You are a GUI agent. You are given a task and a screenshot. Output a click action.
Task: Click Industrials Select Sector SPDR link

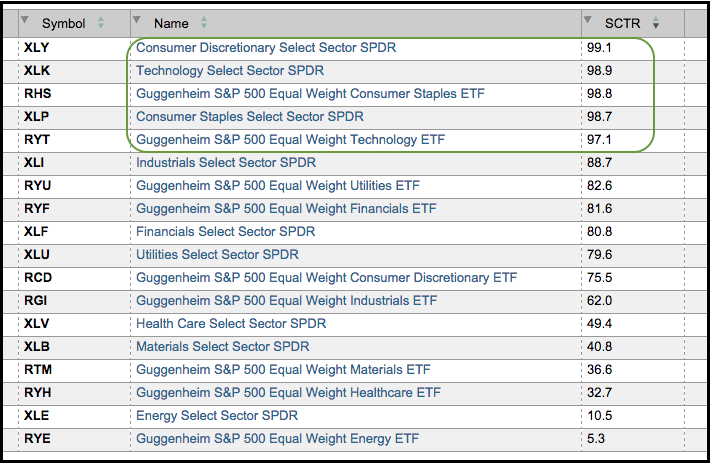pos(226,163)
